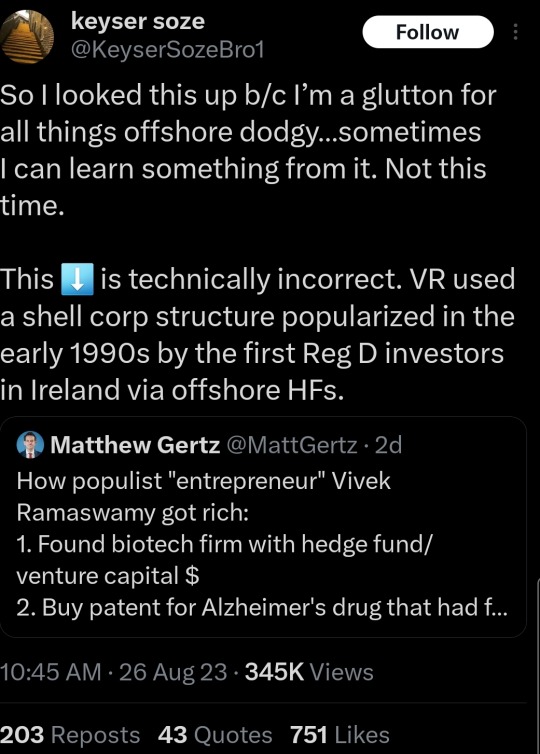Show the 43 Quotes list
Viewport: 540px width, 754px height.
coord(215,735)
